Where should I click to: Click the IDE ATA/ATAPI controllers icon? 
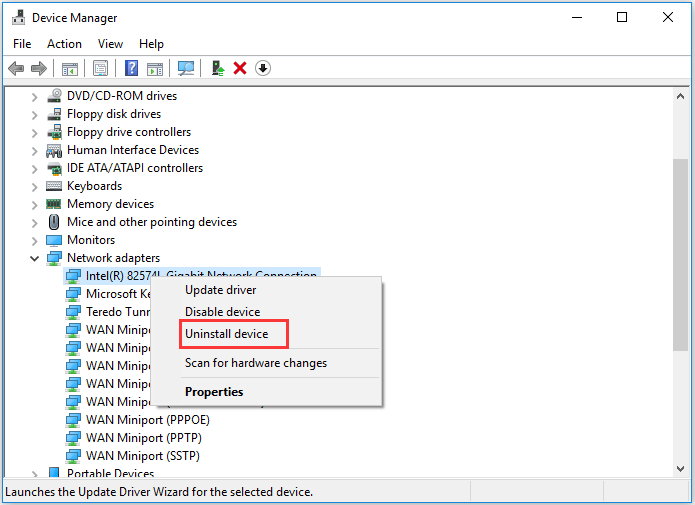tap(54, 168)
